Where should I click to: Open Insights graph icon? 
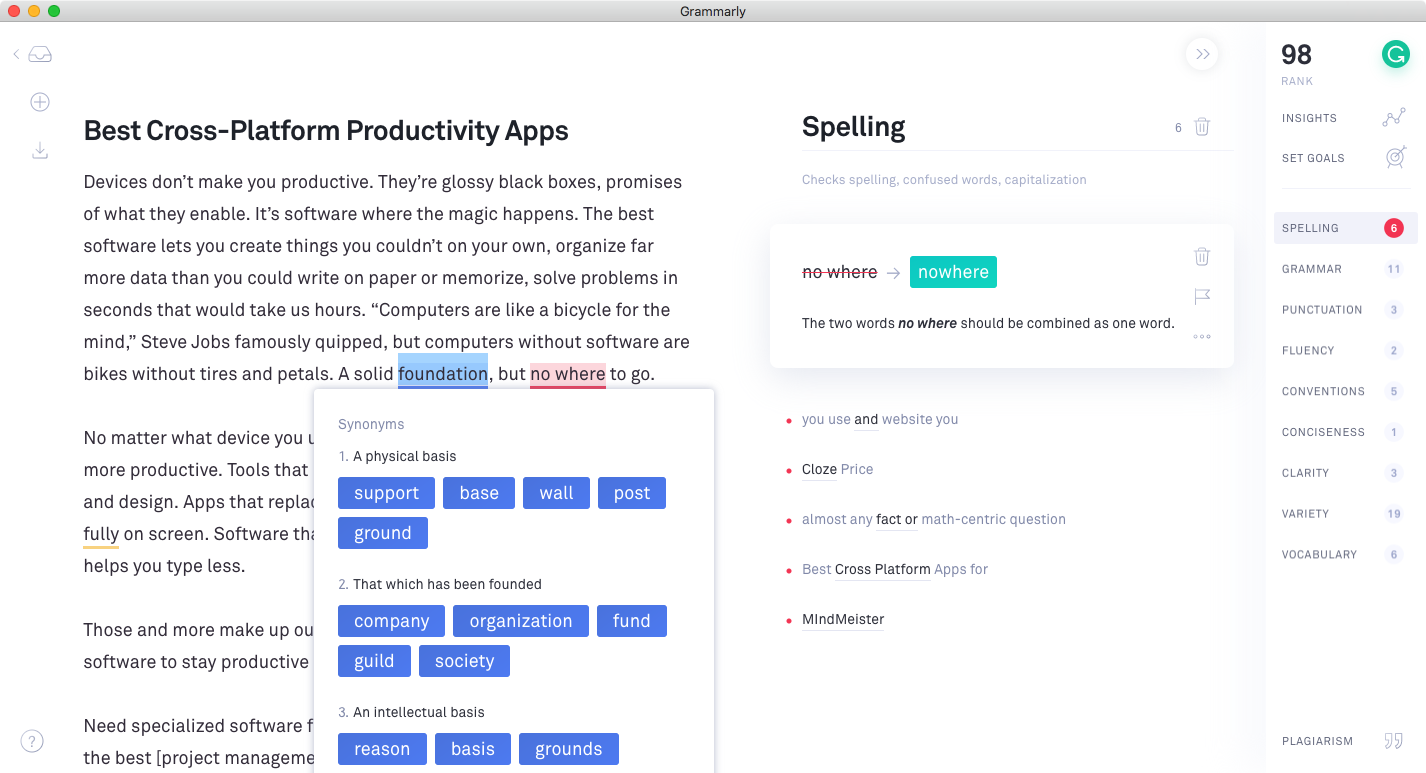pyautogui.click(x=1394, y=118)
